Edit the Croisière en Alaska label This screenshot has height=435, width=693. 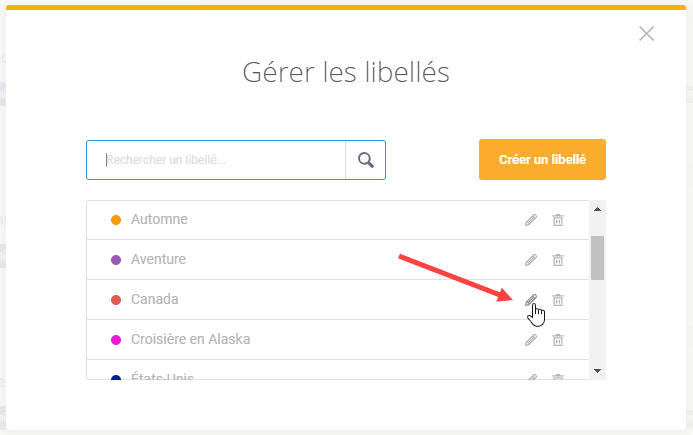tap(531, 340)
